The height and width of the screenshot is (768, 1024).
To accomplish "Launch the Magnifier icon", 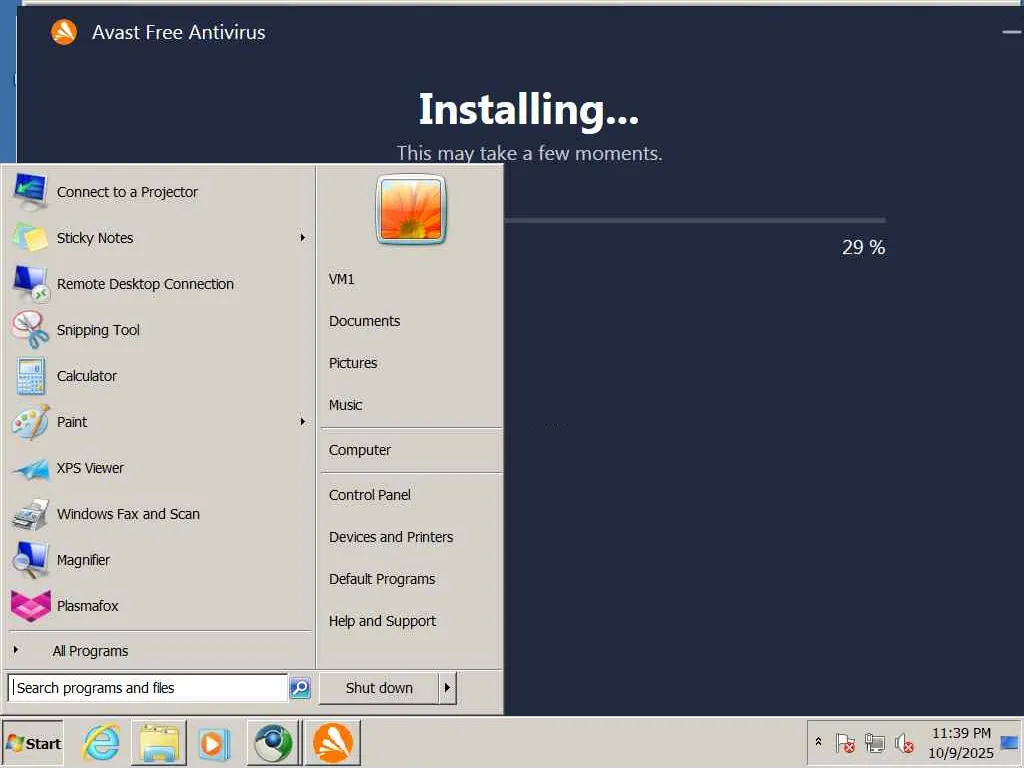I will [30, 560].
